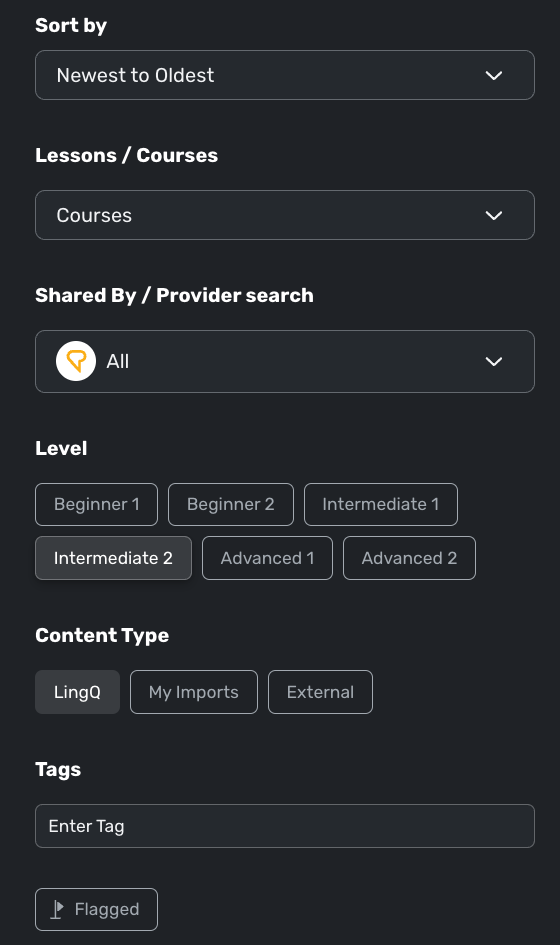Toggle the Beginner 1 level filter

[96, 504]
